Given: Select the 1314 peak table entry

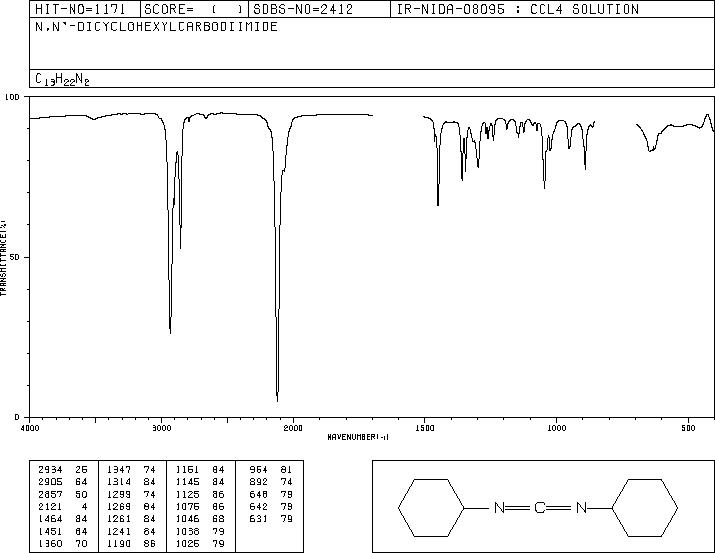Looking at the screenshot, I should 131,482.
